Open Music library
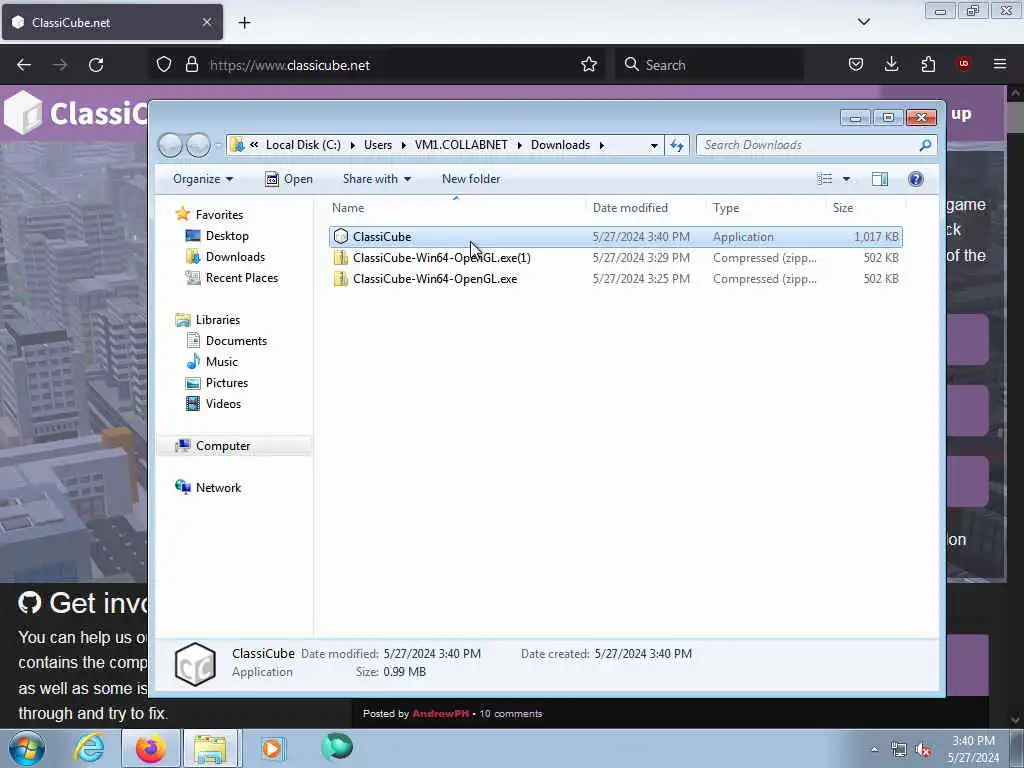Image resolution: width=1024 pixels, height=768 pixels. pos(221,362)
